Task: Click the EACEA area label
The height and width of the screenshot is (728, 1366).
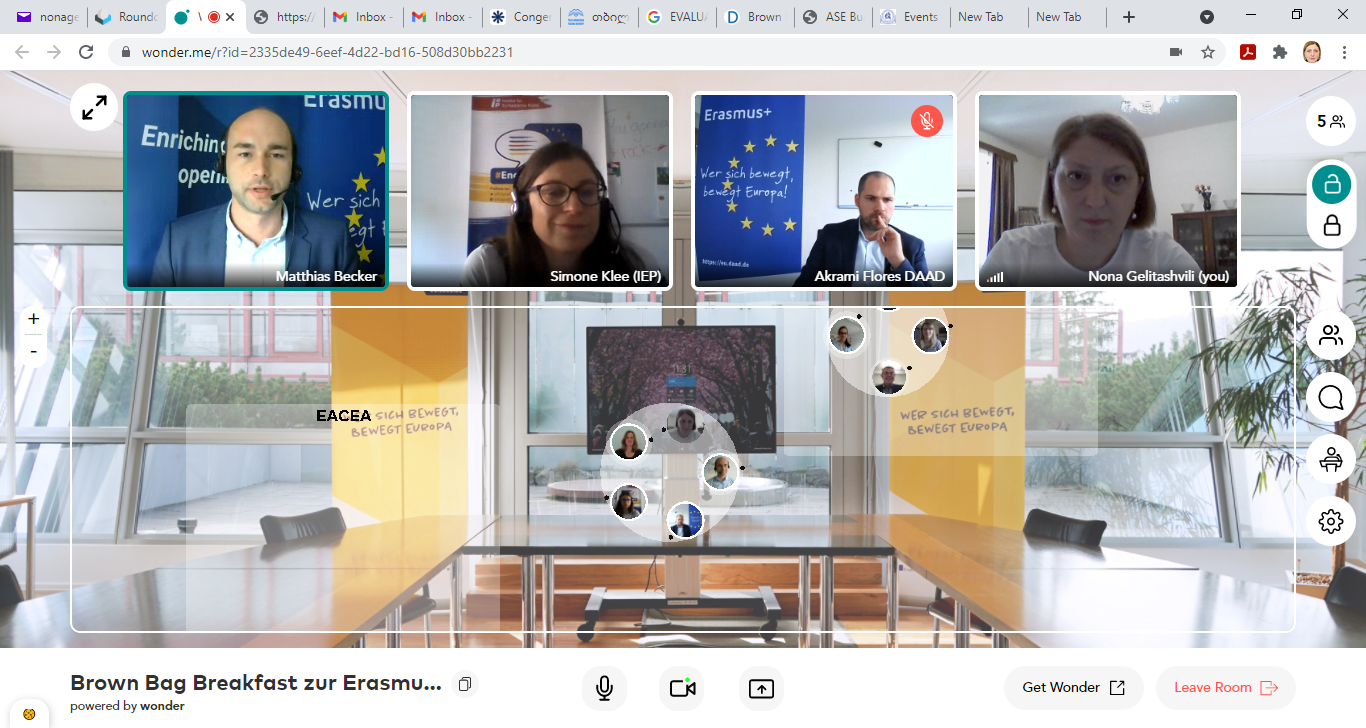Action: click(x=344, y=415)
